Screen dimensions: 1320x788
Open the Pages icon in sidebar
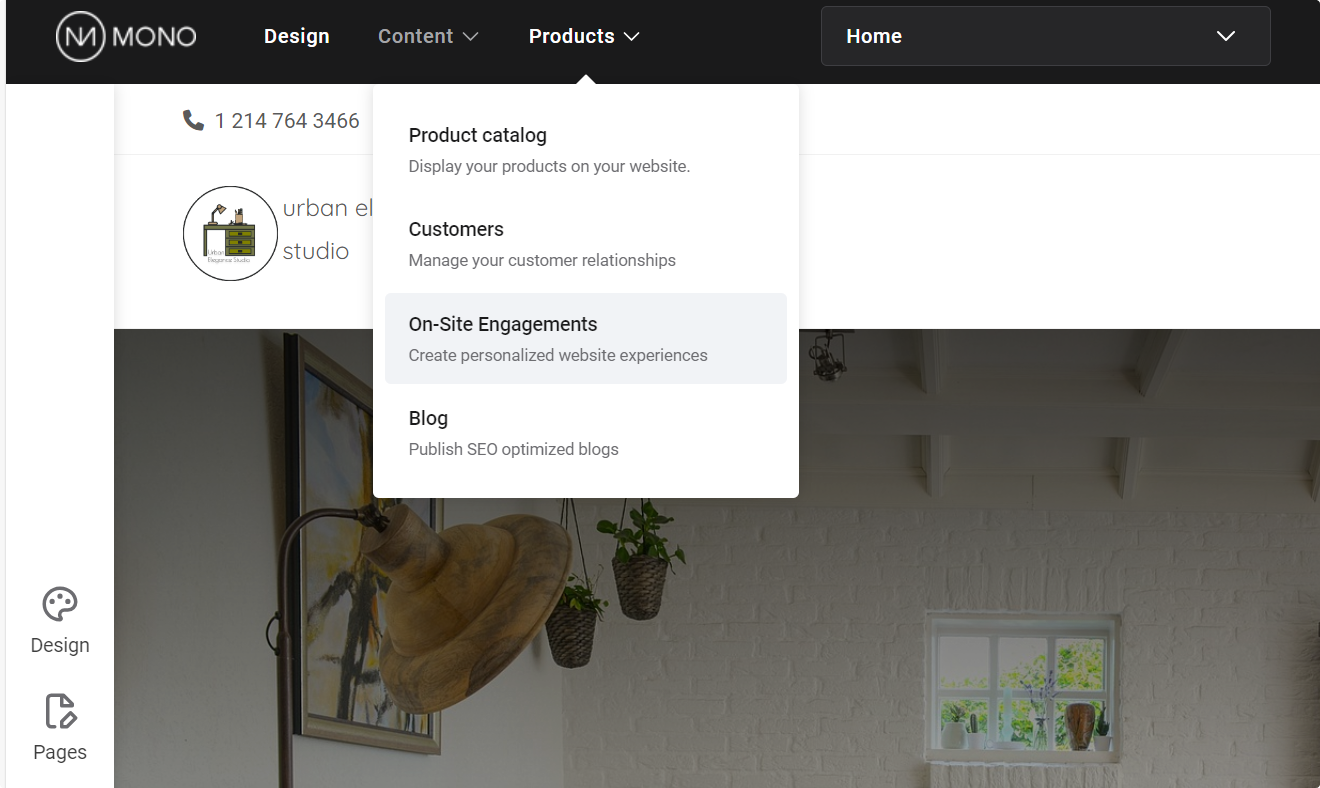point(60,712)
